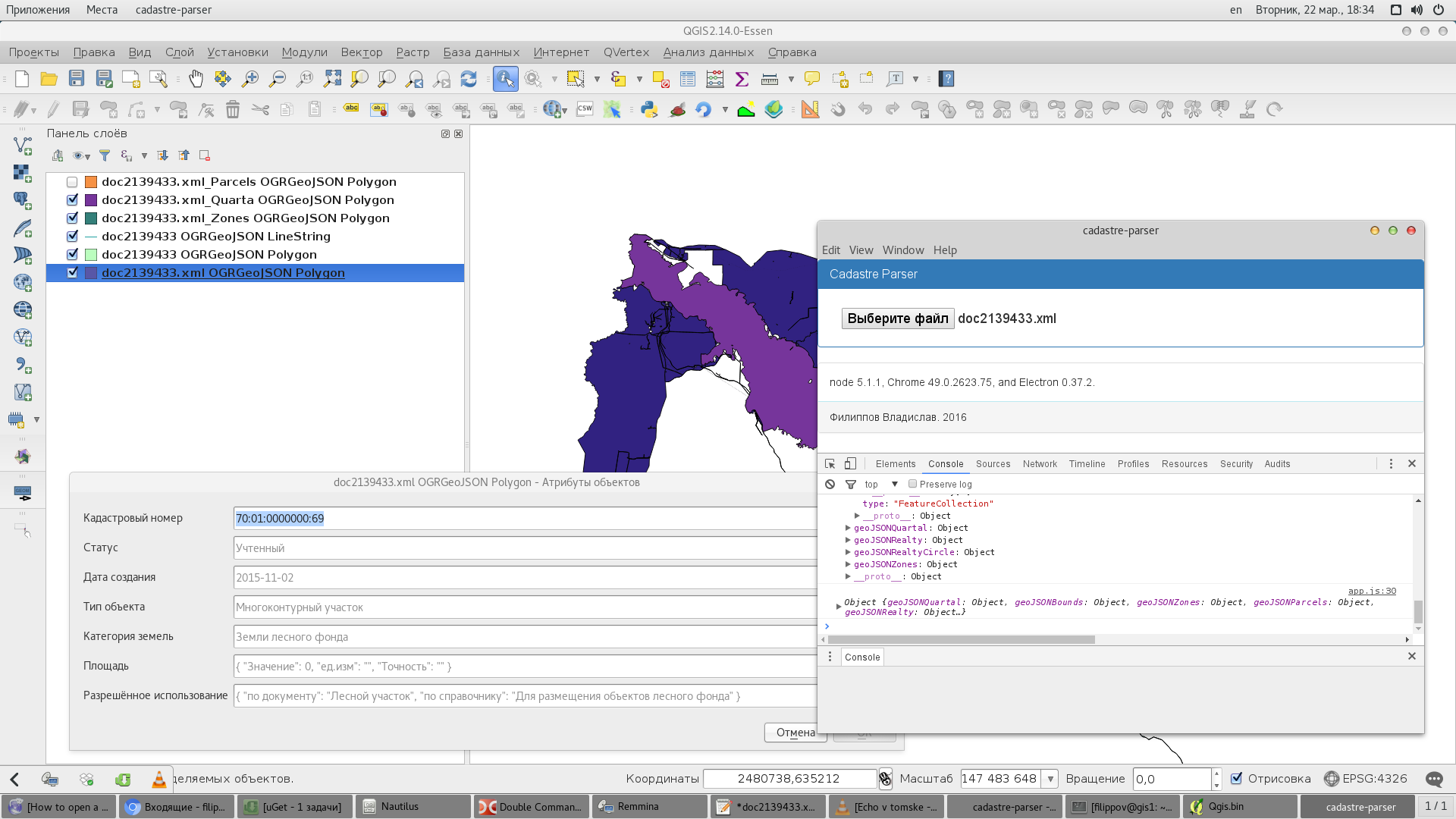Click the Select Features by Area icon

pyautogui.click(x=576, y=78)
